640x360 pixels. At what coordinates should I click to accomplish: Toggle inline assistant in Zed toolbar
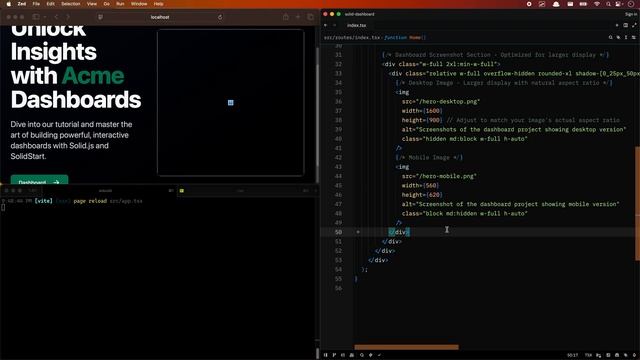point(618,38)
